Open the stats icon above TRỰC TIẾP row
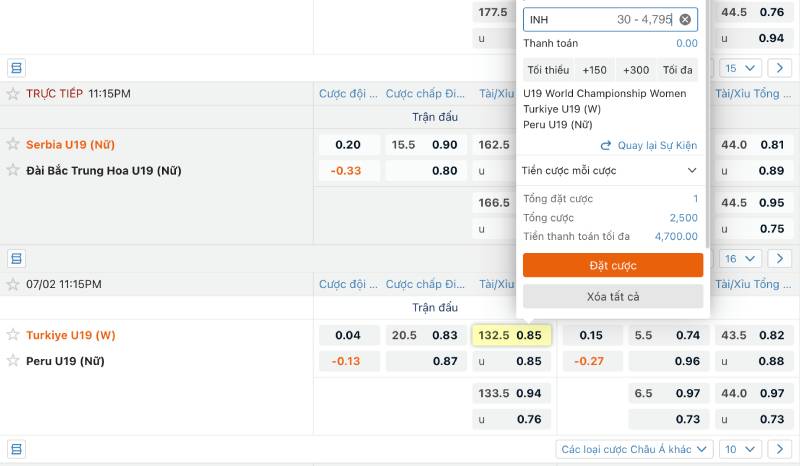 coord(16,68)
